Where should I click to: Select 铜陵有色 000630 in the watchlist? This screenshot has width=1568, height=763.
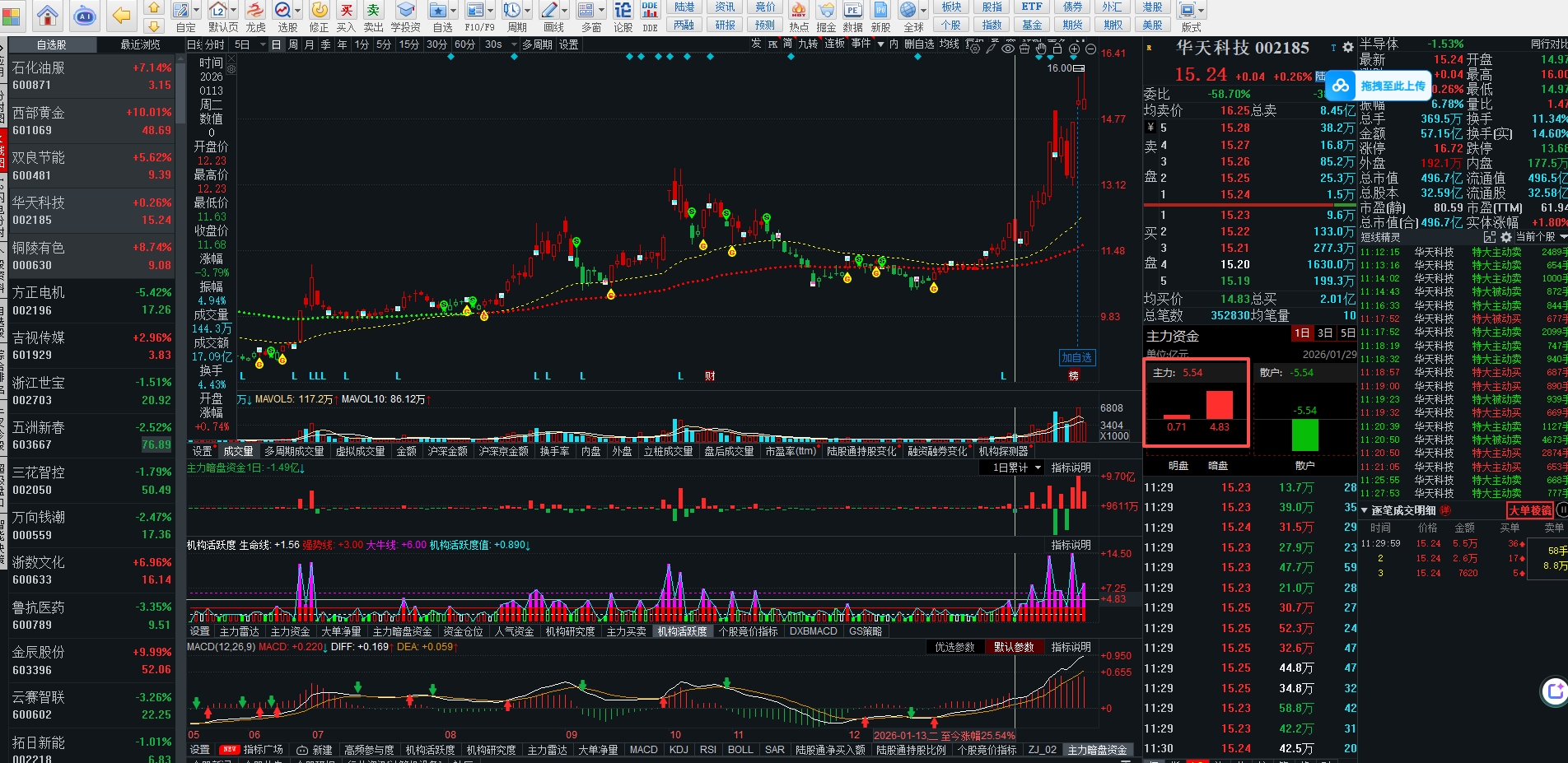click(91, 256)
